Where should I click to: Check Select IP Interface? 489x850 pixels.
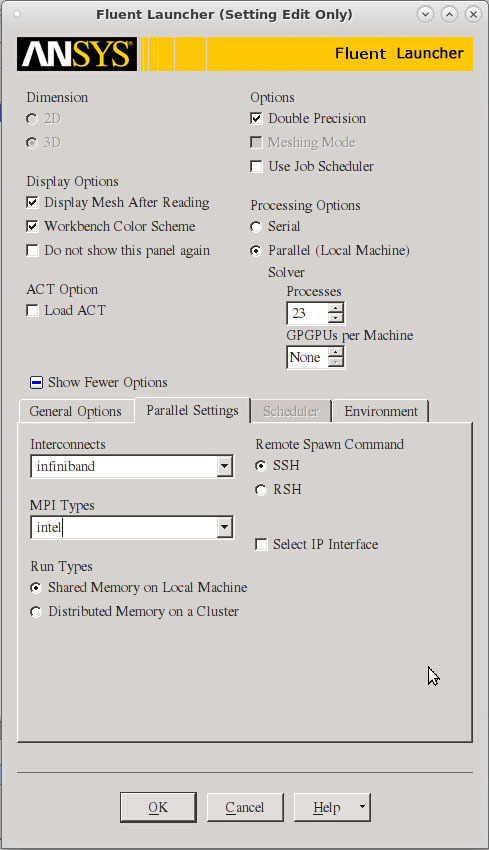261,544
